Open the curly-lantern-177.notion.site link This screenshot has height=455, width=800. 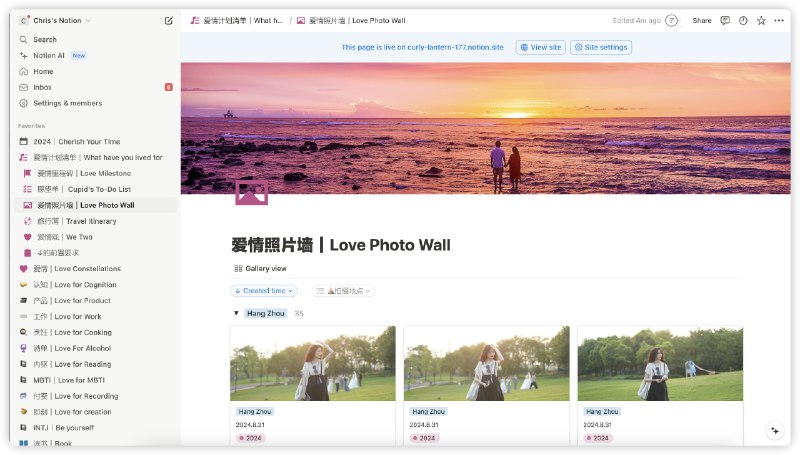pos(455,47)
